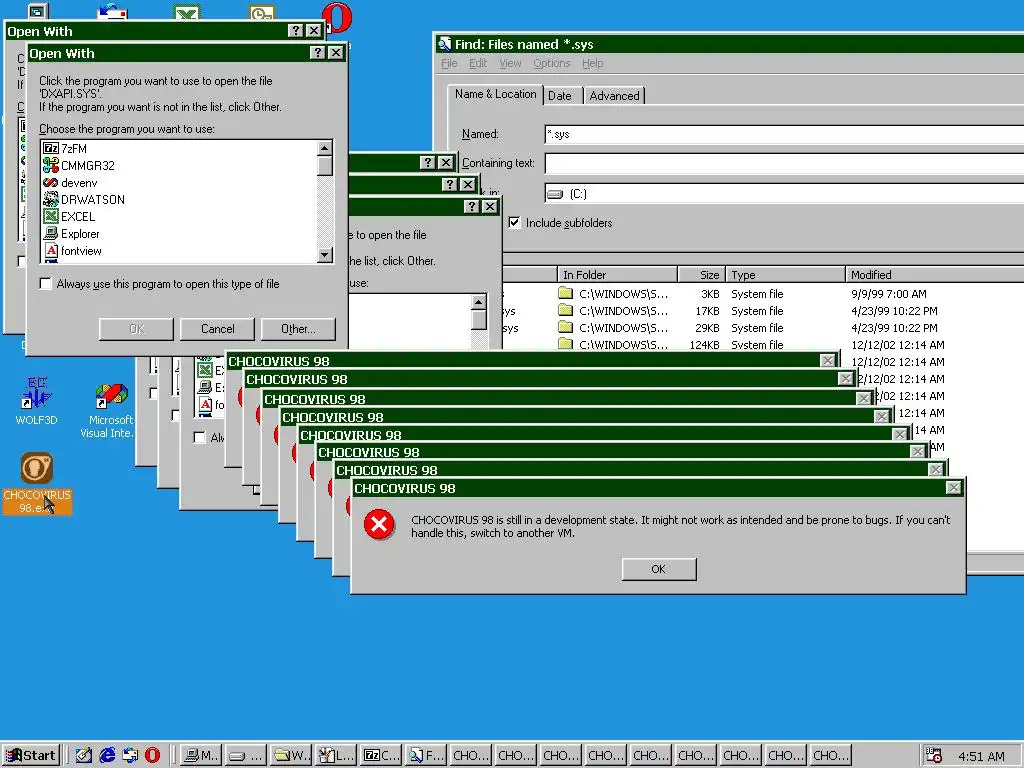
Task: Select CHOCOVIRUS 98.exe desktop icon
Action: click(x=37, y=483)
